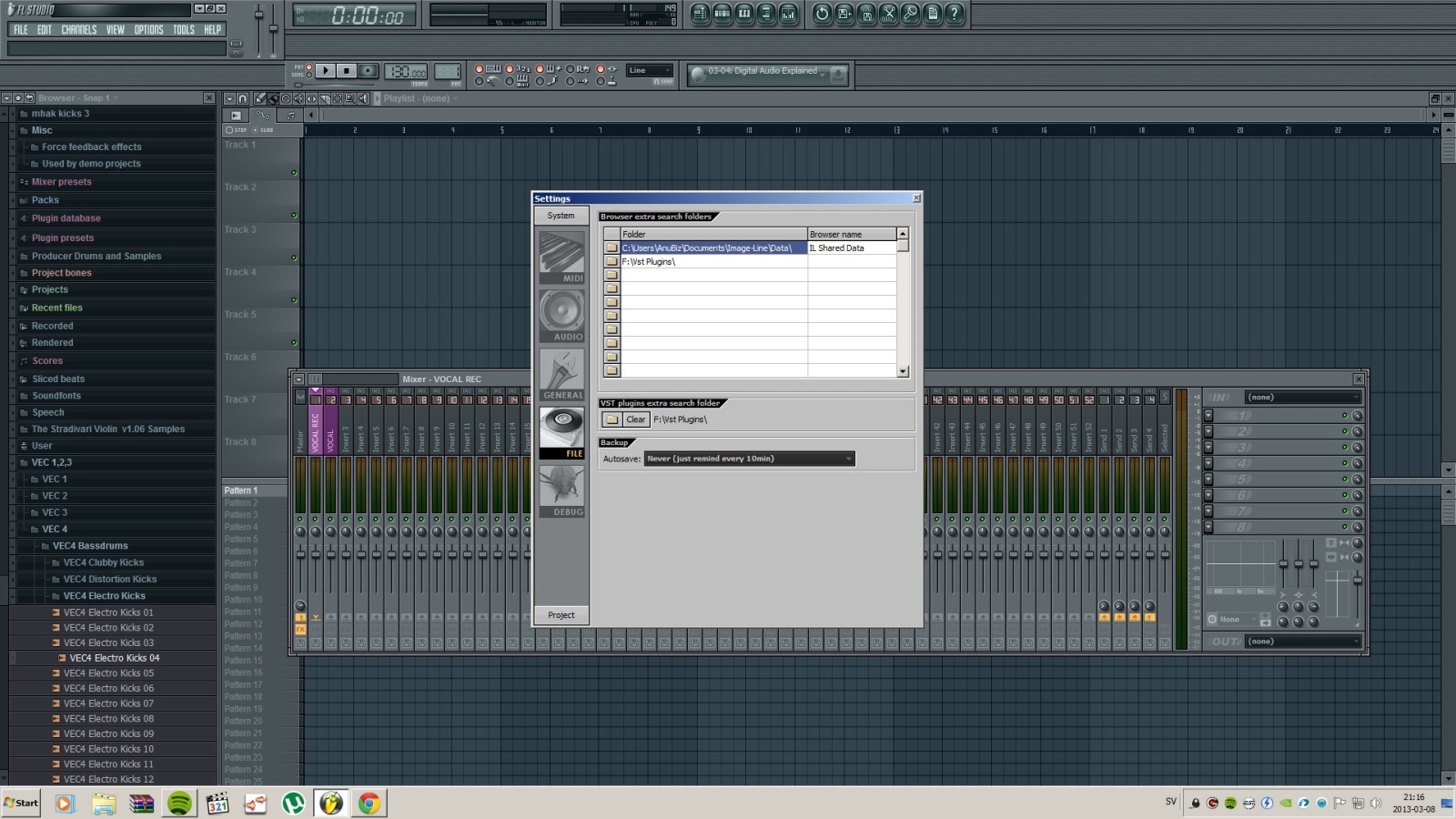Click the tempo 130.000 display
Image resolution: width=1456 pixels, height=819 pixels.
406,72
